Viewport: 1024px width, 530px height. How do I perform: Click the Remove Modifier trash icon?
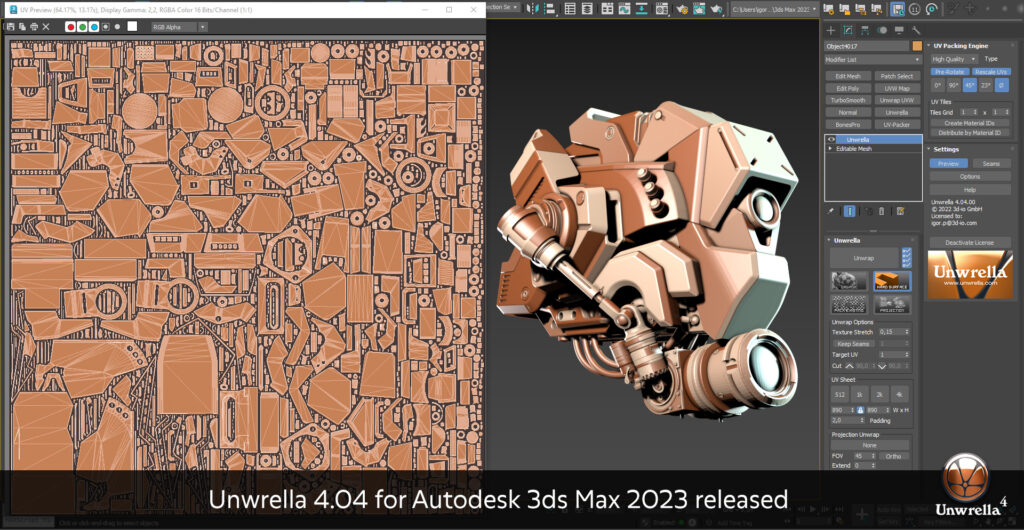[882, 211]
